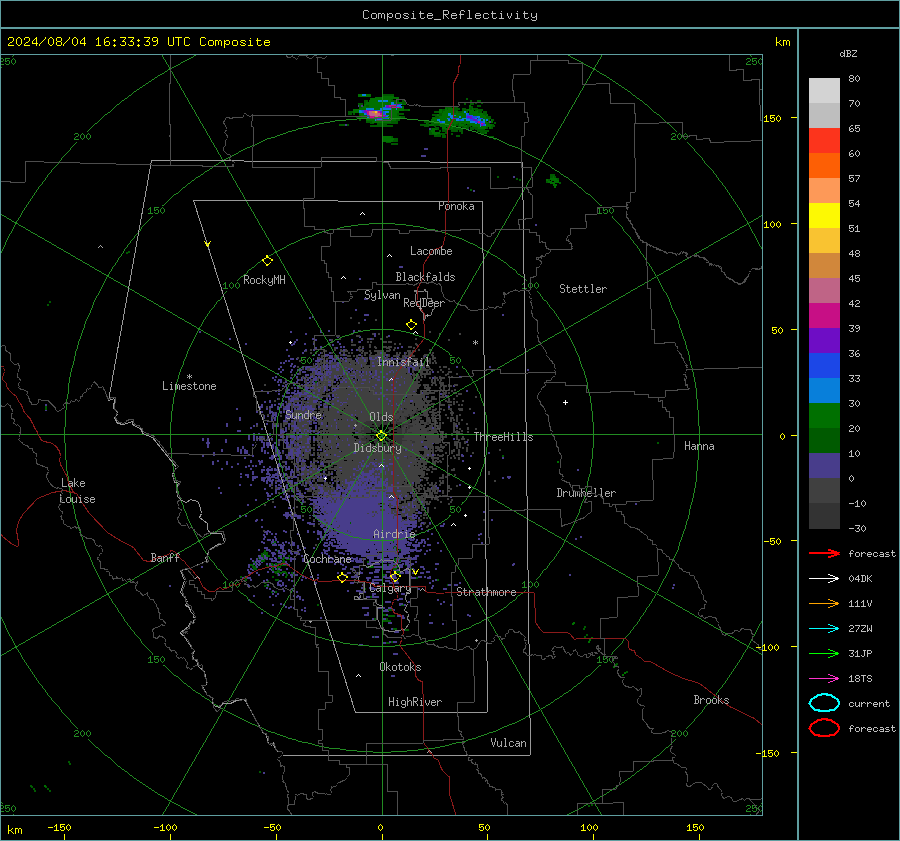This screenshot has width=900, height=841.
Task: Click yellow diamond marker above Calgary
Action: 395,576
